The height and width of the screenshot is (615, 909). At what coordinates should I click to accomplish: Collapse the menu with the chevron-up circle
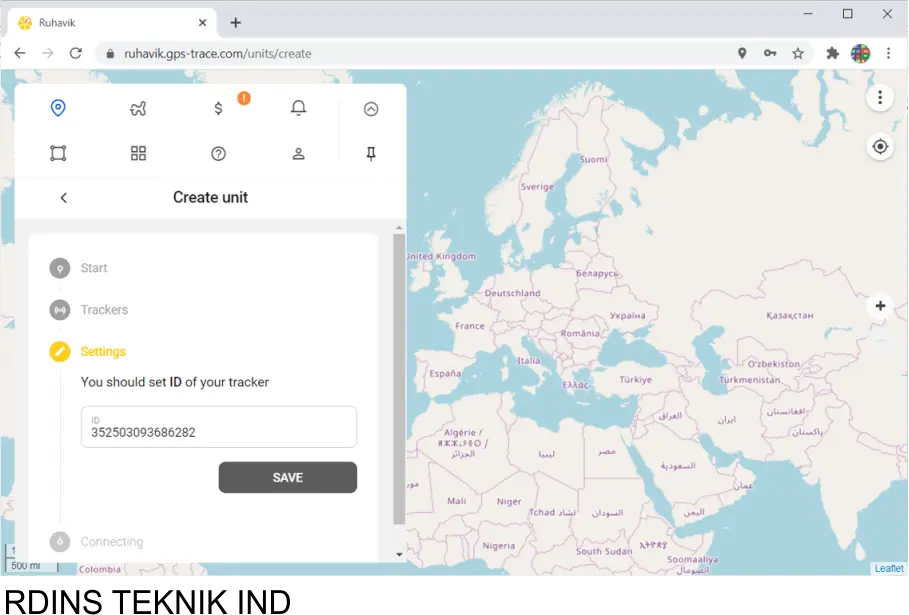click(371, 109)
